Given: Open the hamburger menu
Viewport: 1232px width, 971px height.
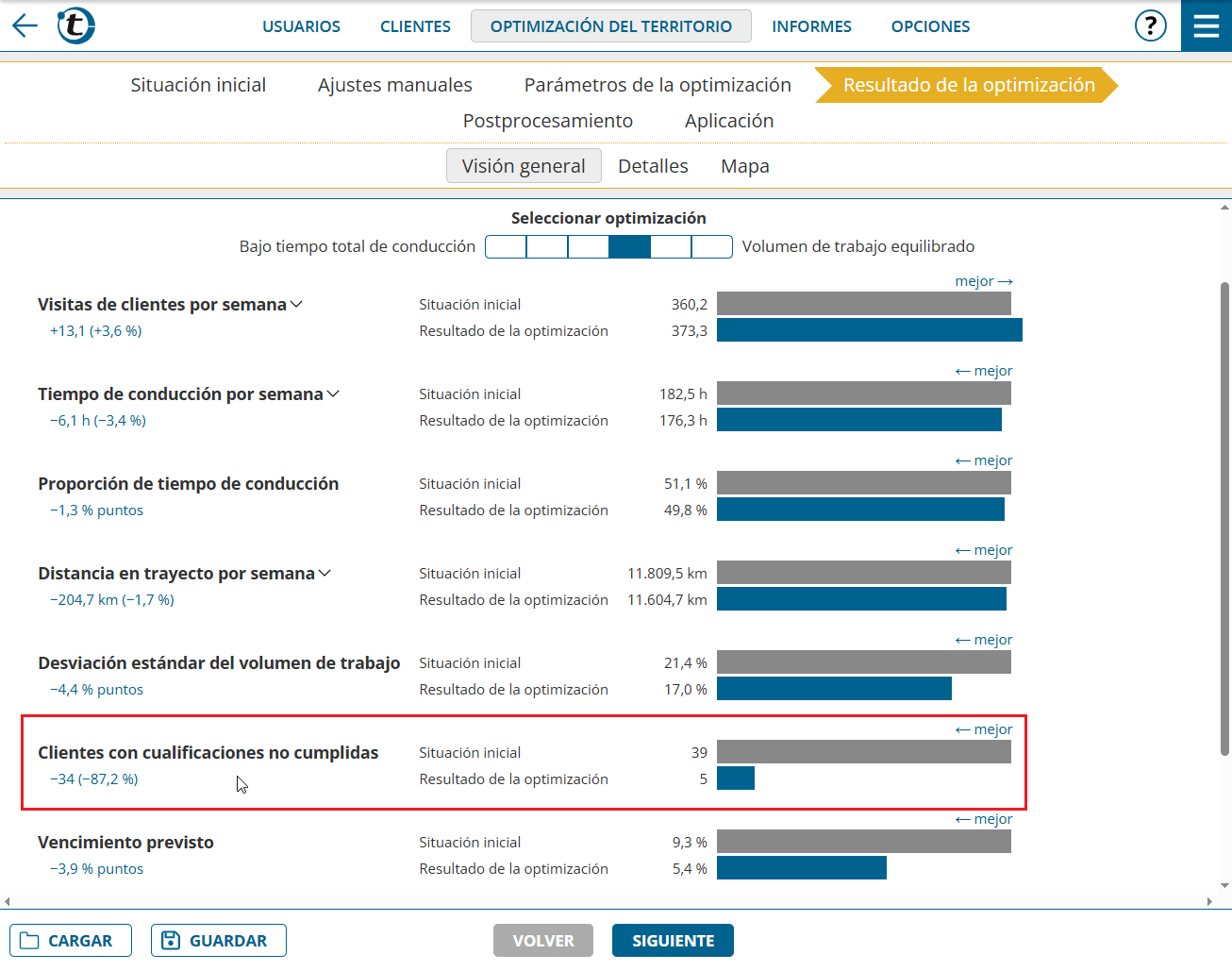Looking at the screenshot, I should 1206,25.
